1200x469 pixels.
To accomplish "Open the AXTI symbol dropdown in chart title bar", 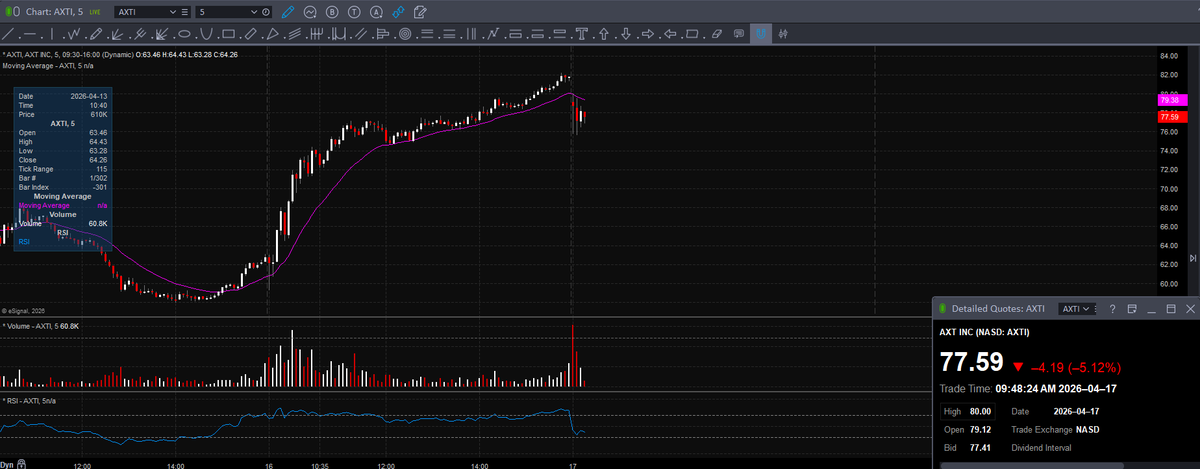I will click(174, 12).
